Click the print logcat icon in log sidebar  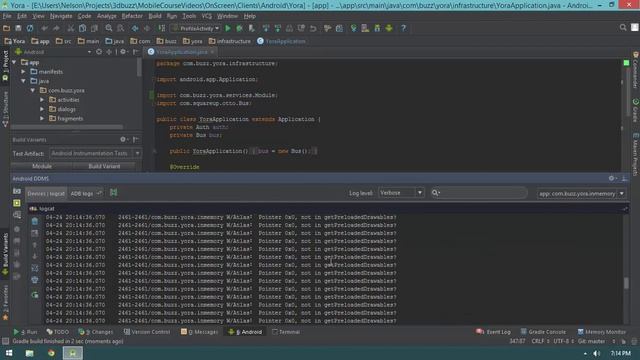35,280
